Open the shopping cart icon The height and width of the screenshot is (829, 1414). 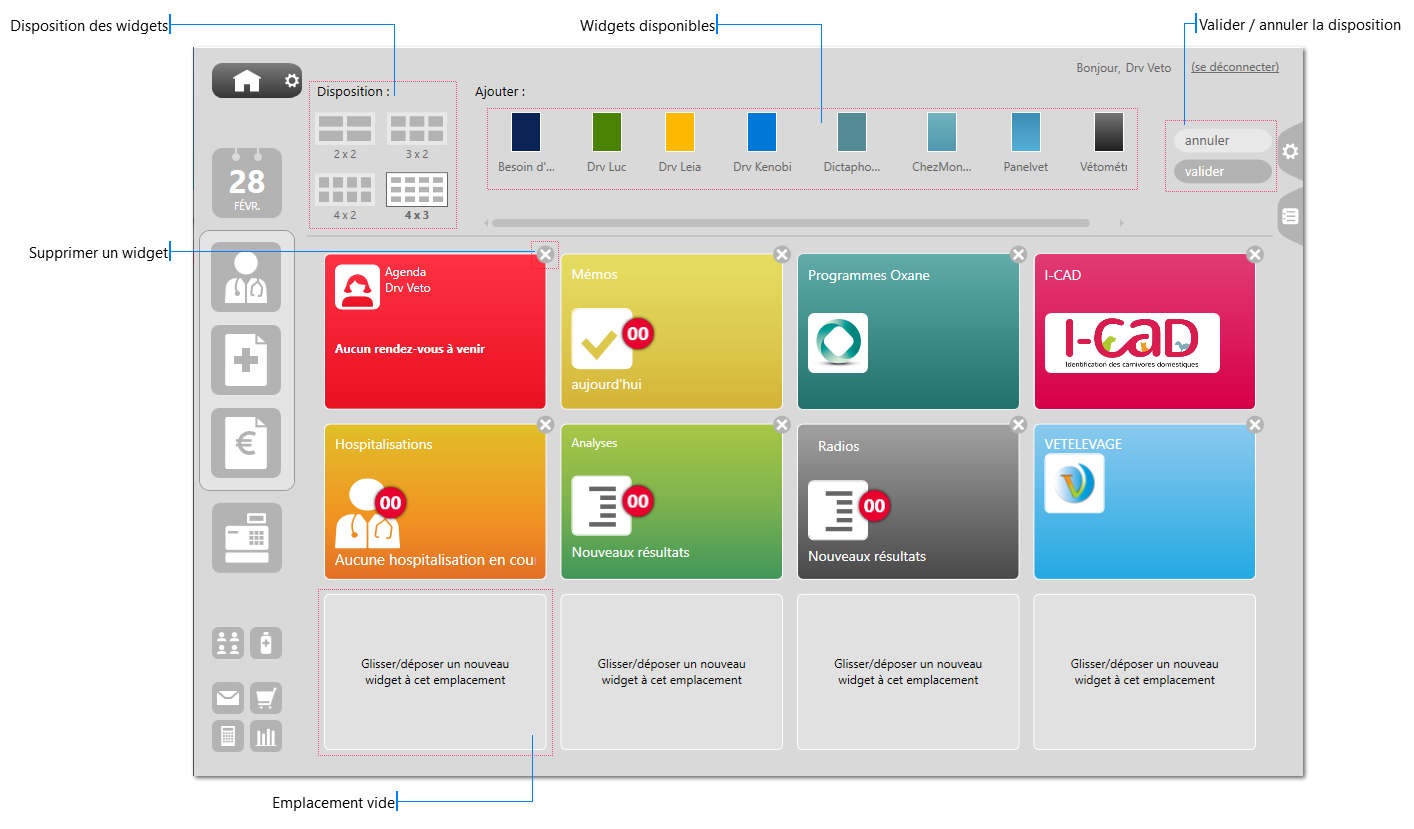266,698
